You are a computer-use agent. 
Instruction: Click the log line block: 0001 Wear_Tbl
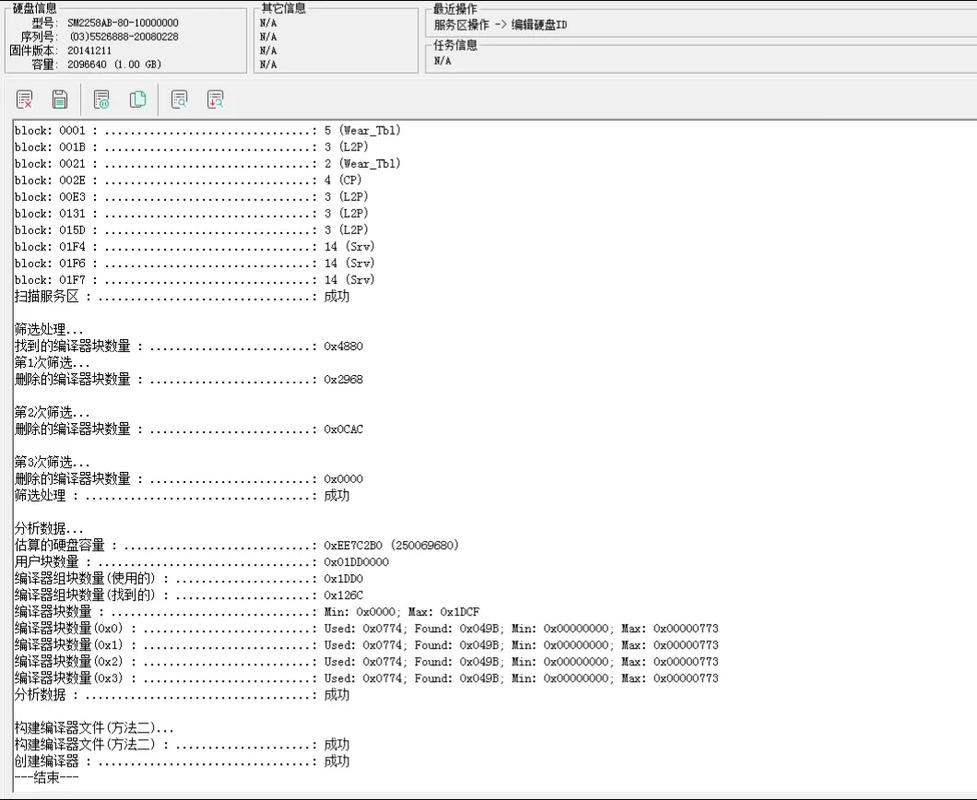click(207, 130)
